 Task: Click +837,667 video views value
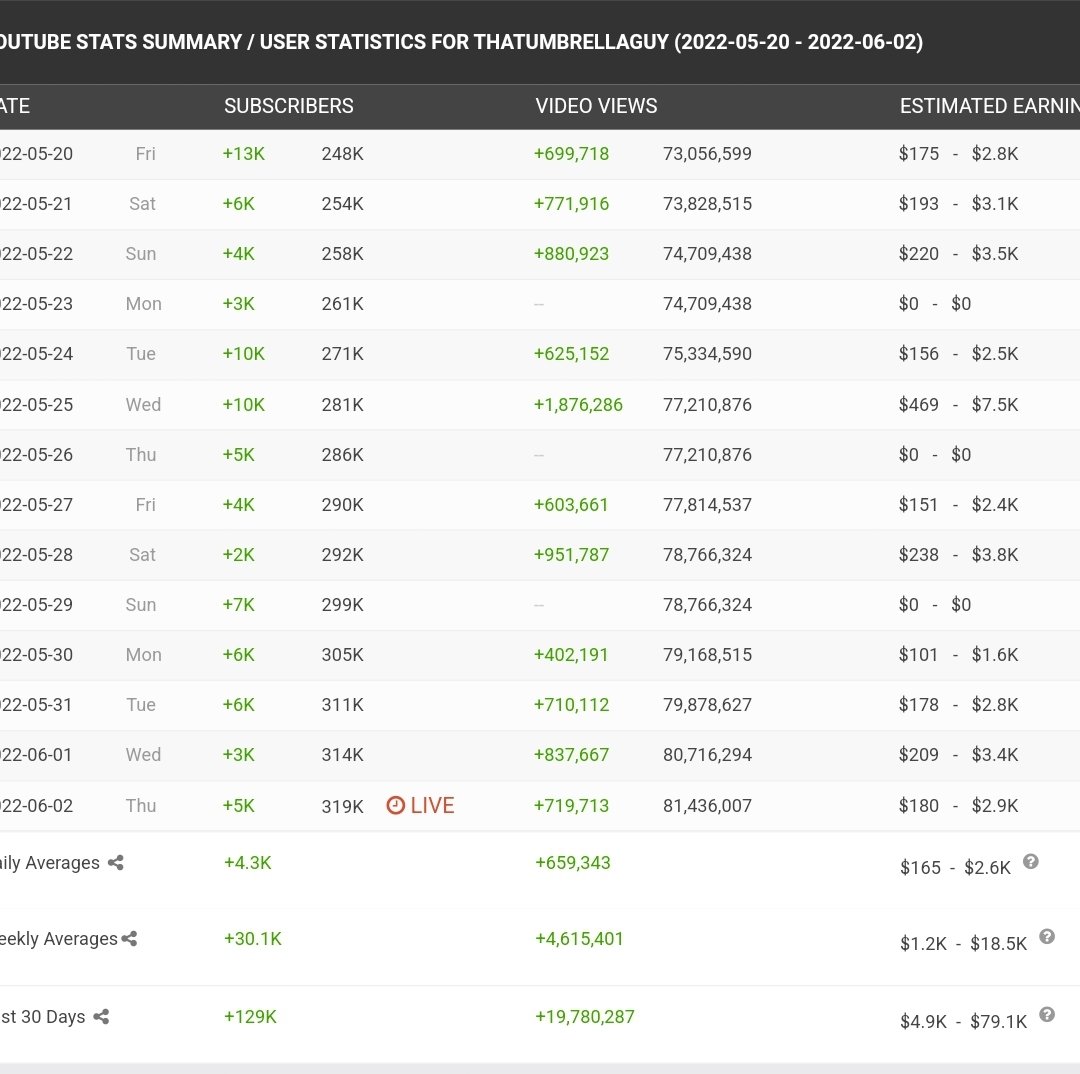click(x=572, y=754)
